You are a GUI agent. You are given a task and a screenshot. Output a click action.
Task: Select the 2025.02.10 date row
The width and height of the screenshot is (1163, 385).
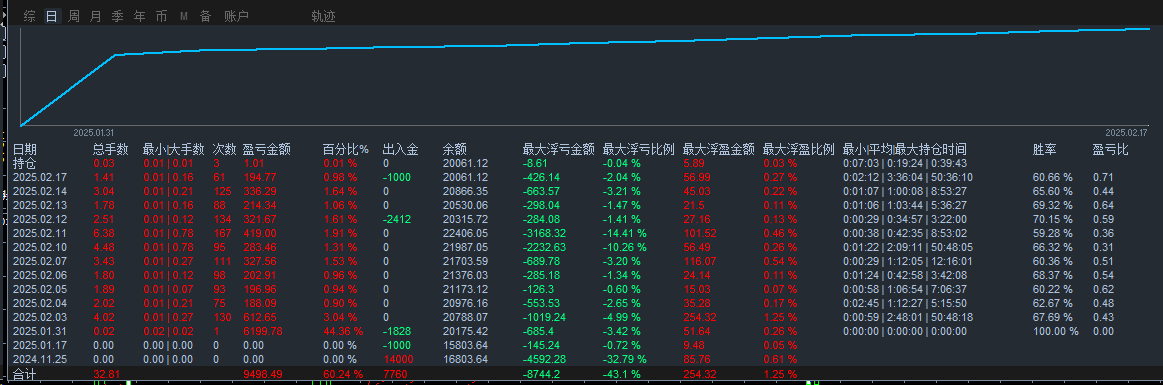click(39, 247)
